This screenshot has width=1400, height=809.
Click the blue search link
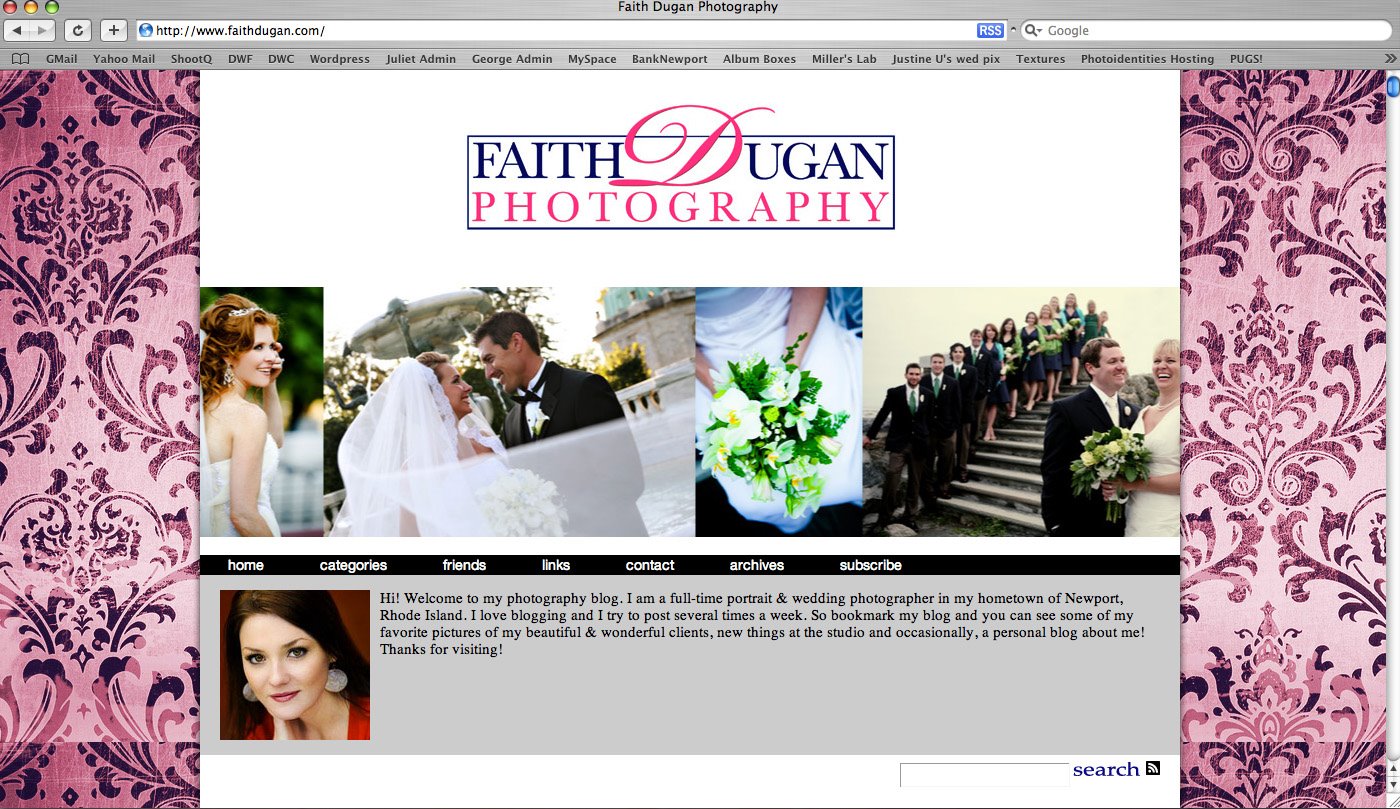pyautogui.click(x=1106, y=770)
